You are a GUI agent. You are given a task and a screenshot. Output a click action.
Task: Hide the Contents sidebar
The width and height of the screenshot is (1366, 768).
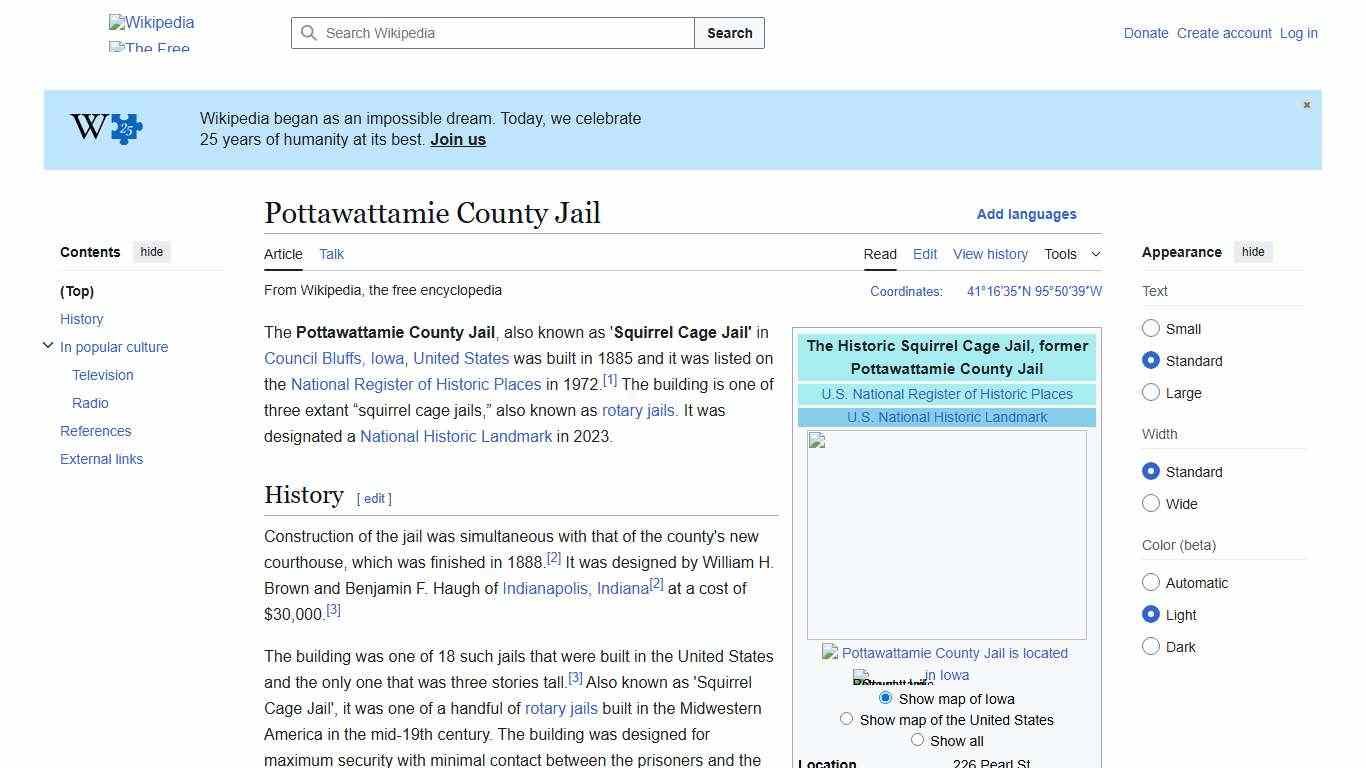[151, 252]
